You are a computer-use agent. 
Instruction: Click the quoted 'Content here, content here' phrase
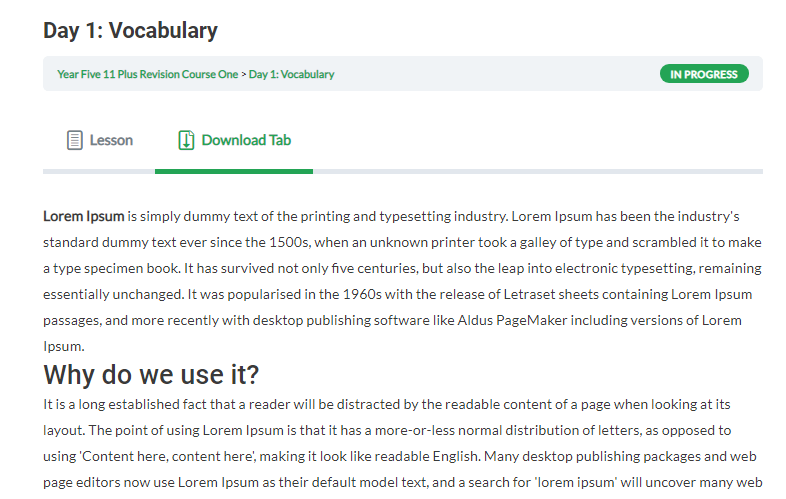coord(167,456)
